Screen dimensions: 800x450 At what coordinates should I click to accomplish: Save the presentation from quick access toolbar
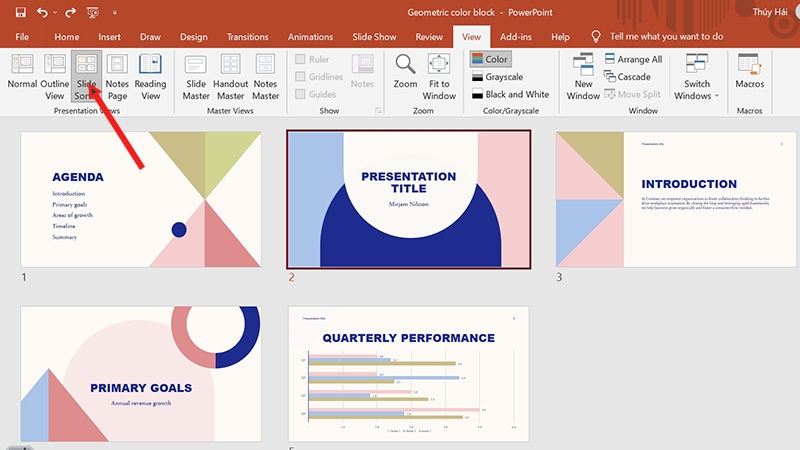20,12
